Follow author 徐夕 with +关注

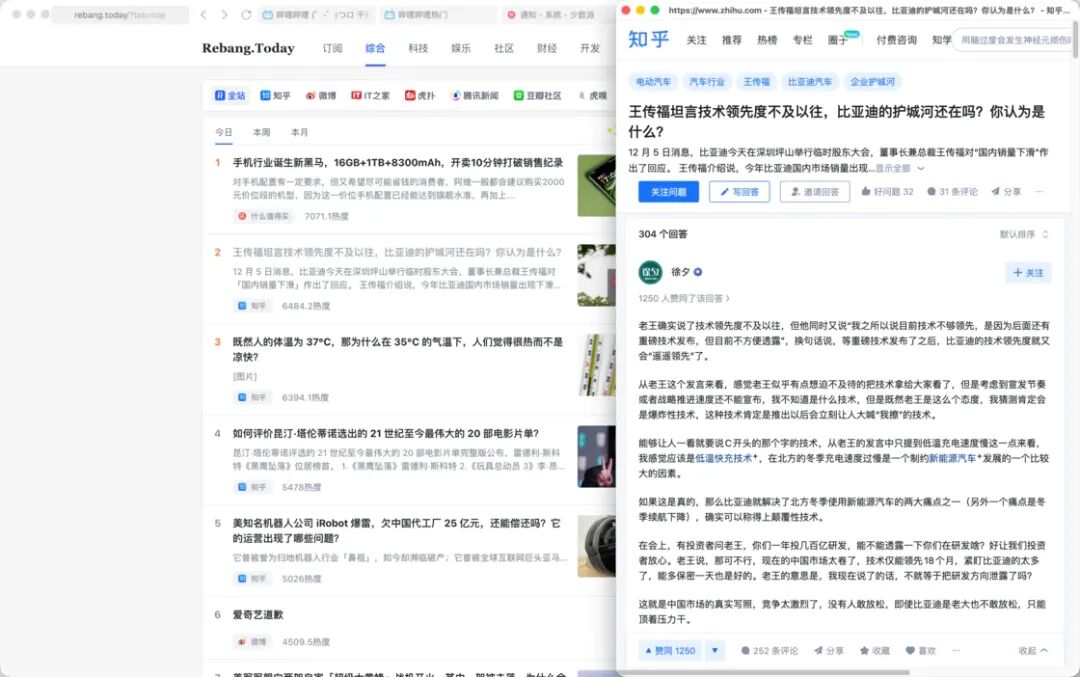click(1028, 273)
